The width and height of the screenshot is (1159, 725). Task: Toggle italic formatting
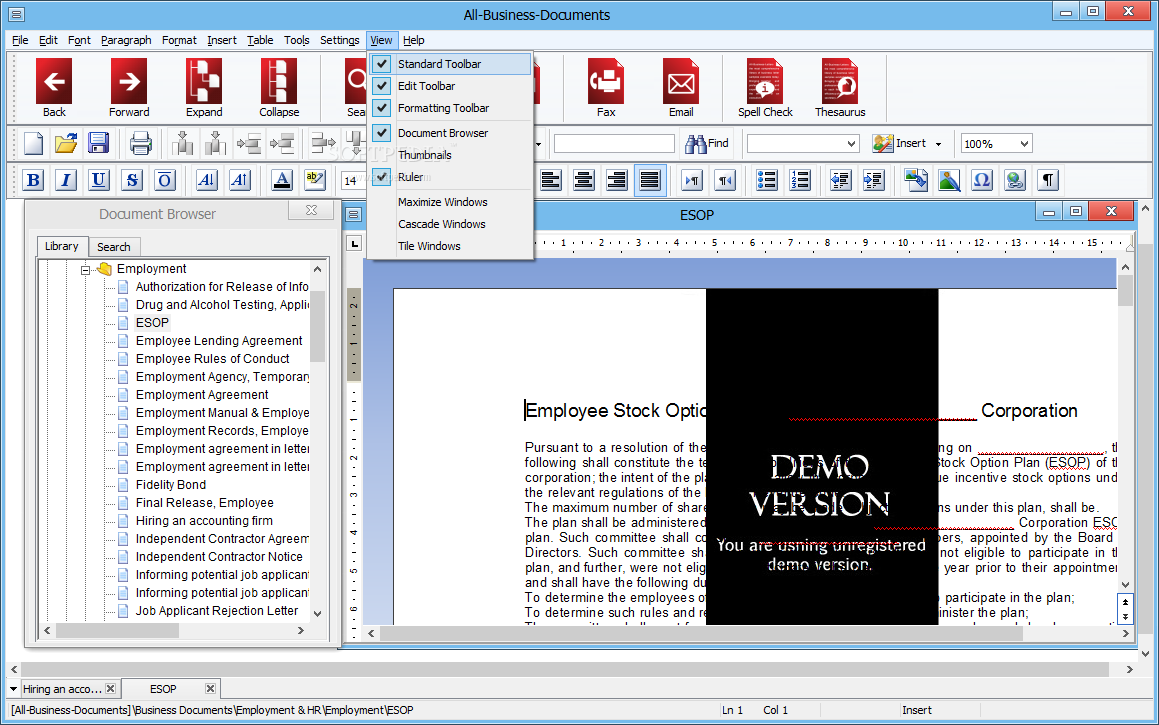(66, 180)
